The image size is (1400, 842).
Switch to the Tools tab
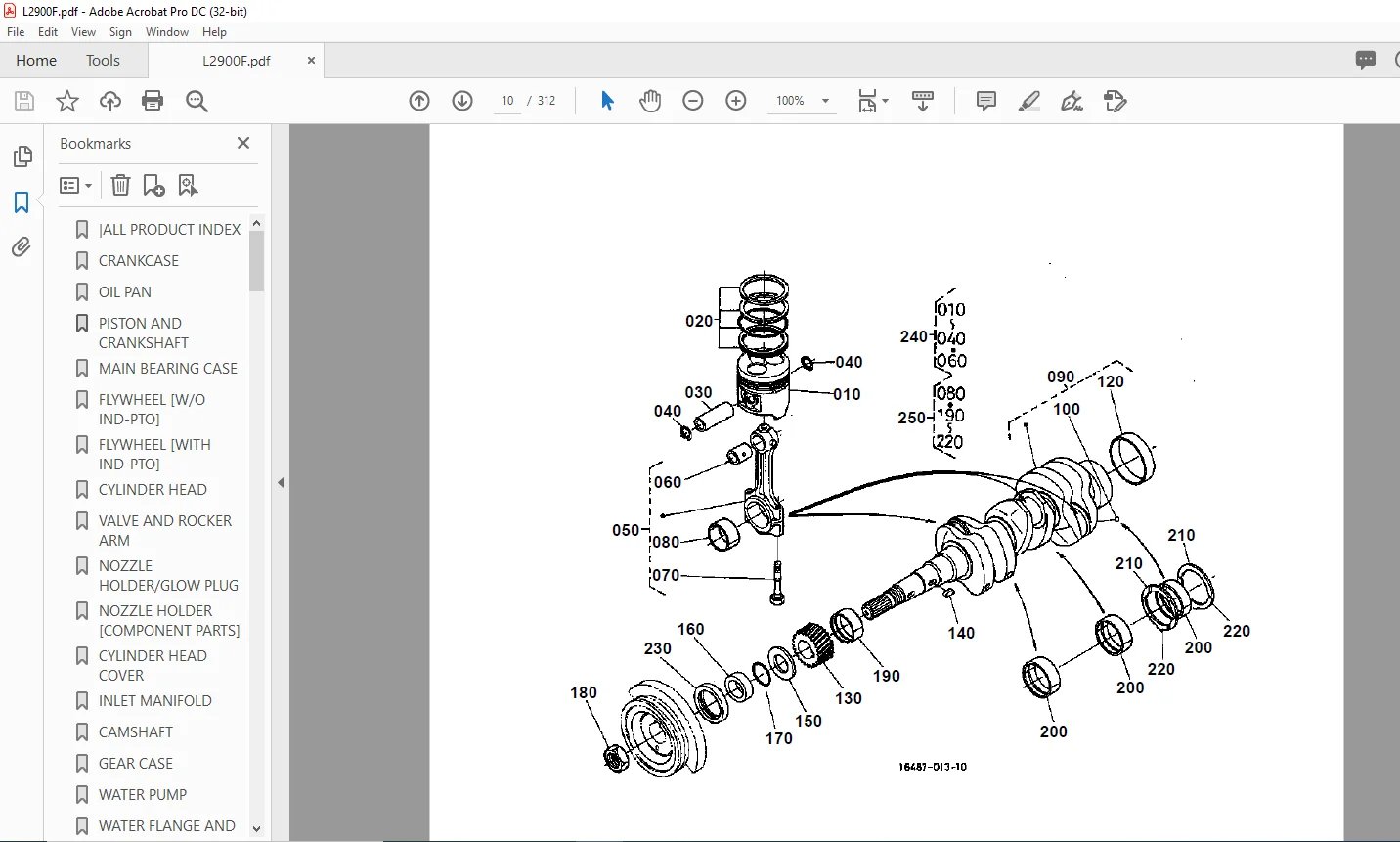click(103, 60)
